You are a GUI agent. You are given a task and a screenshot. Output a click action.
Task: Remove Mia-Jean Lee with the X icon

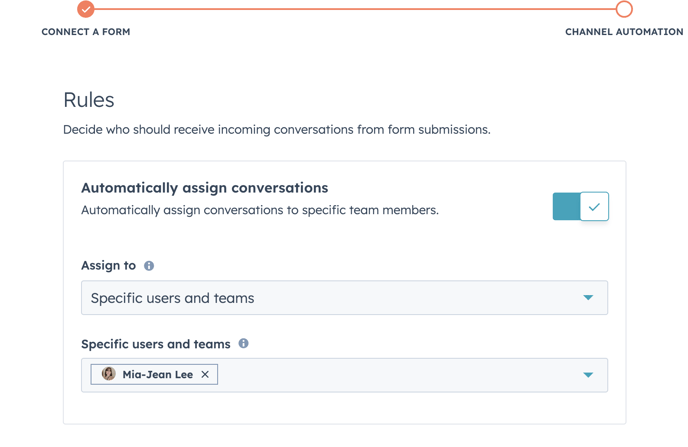tap(205, 375)
